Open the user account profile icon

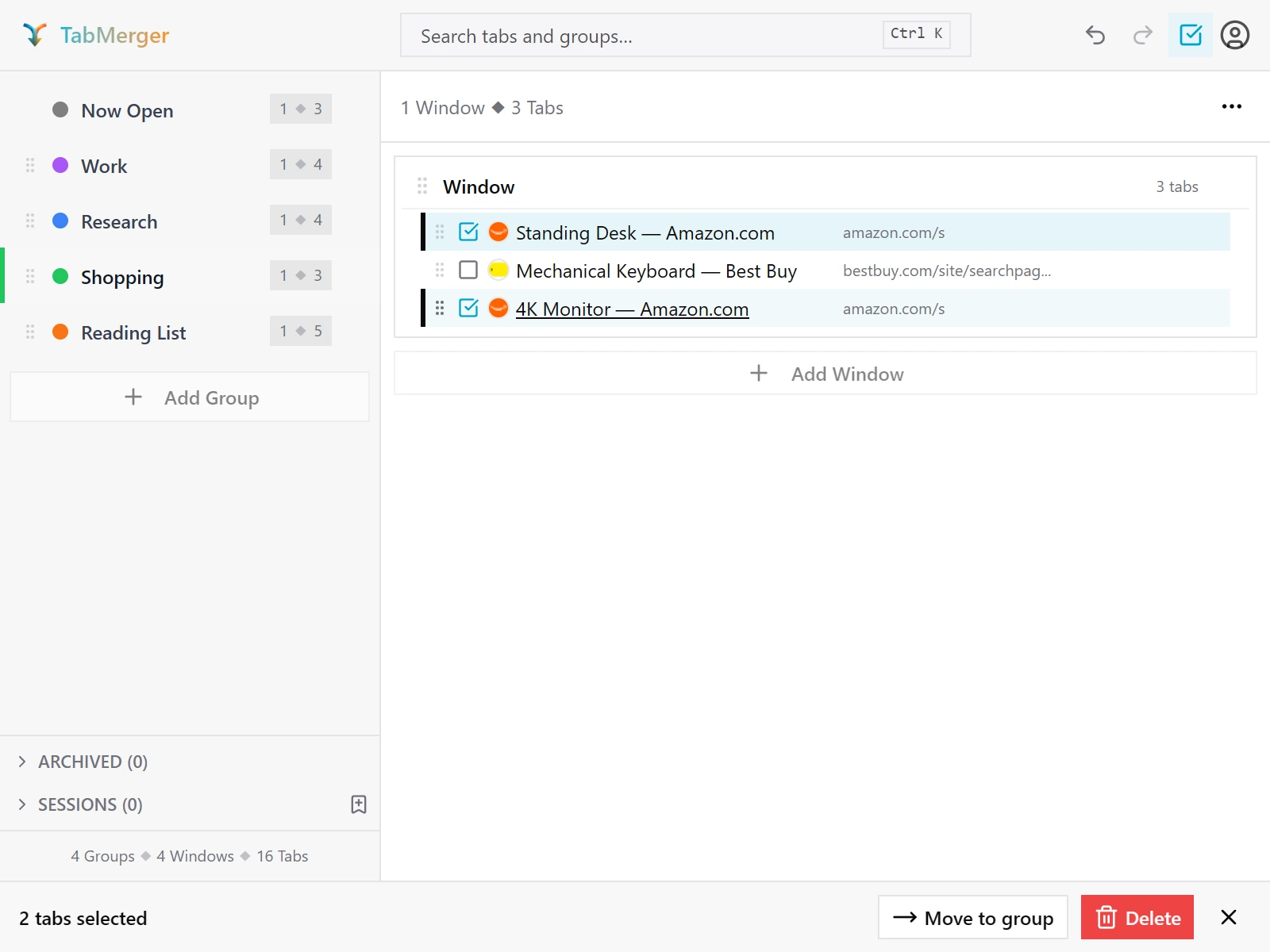1235,35
